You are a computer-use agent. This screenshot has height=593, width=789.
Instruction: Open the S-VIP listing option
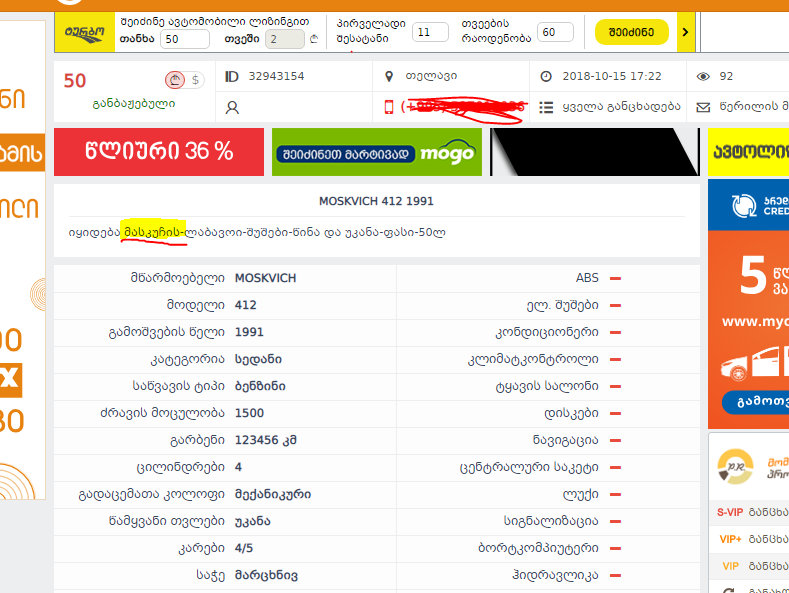pos(749,512)
